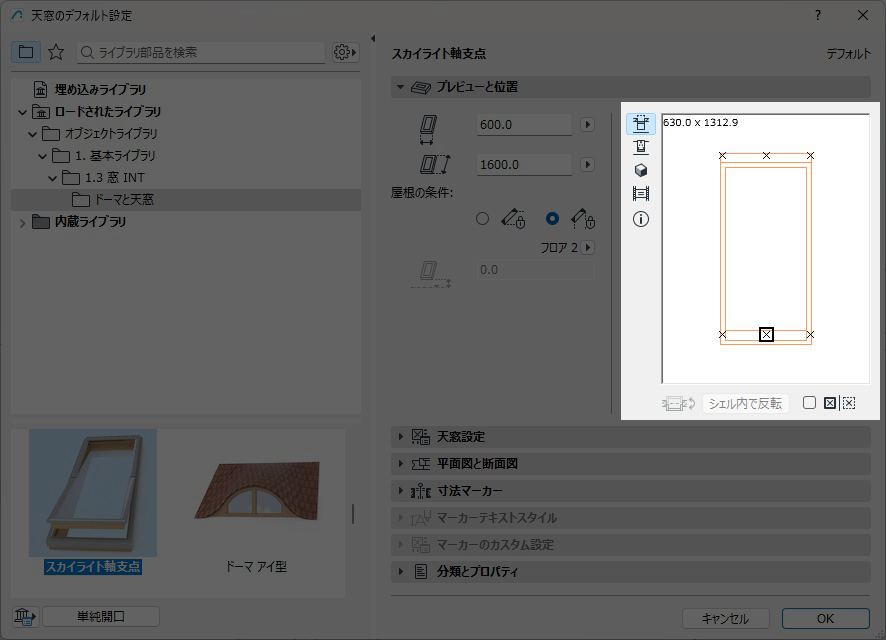Screen dimensions: 886x640
Task: Select the first roof condition radio button
Action: pos(483,218)
